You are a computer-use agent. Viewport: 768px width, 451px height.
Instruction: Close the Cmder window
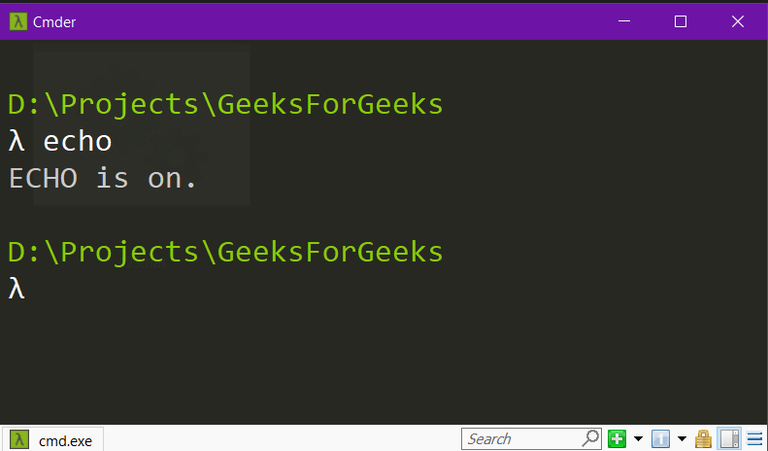[x=736, y=21]
